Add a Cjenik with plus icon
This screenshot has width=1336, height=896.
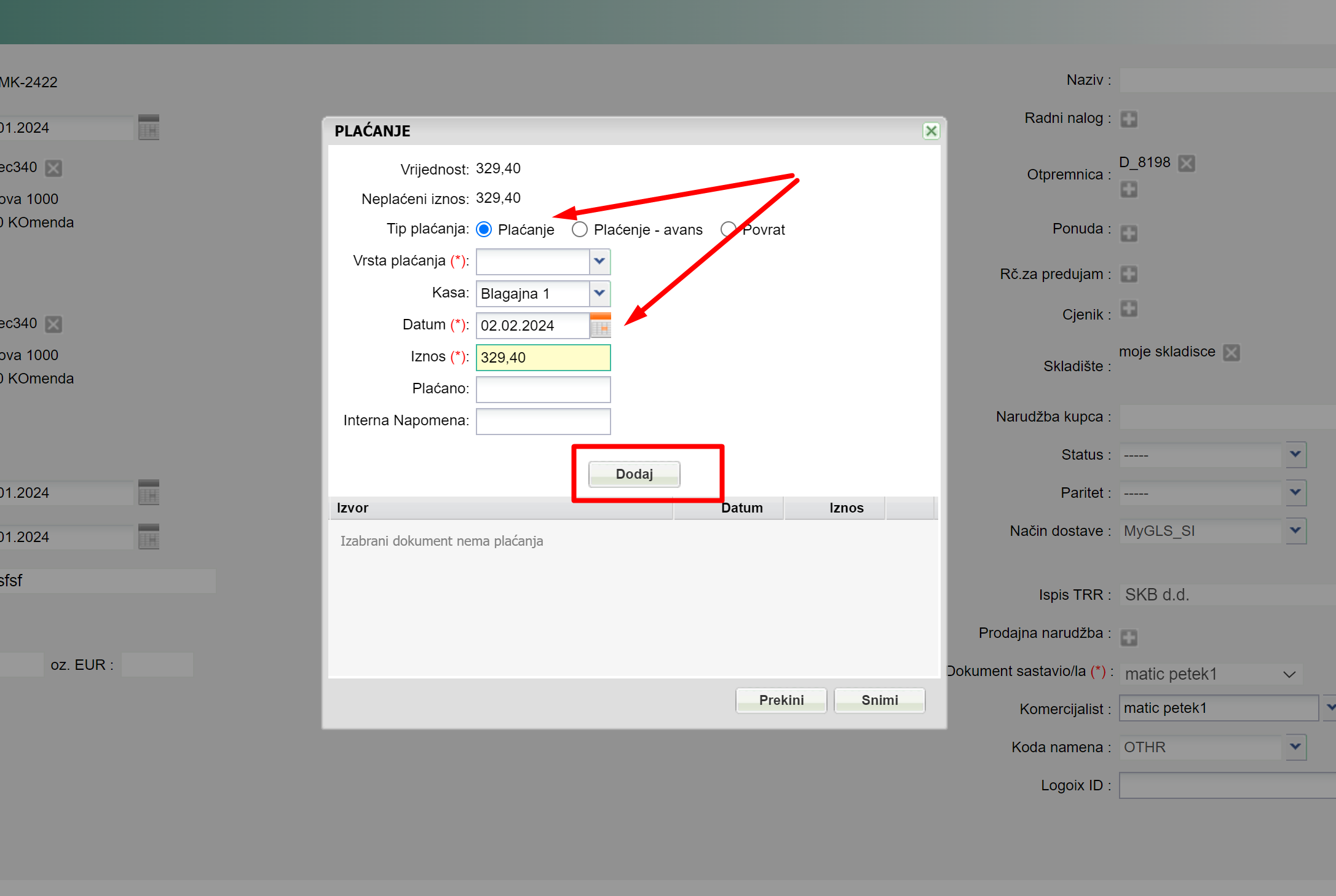click(x=1128, y=308)
